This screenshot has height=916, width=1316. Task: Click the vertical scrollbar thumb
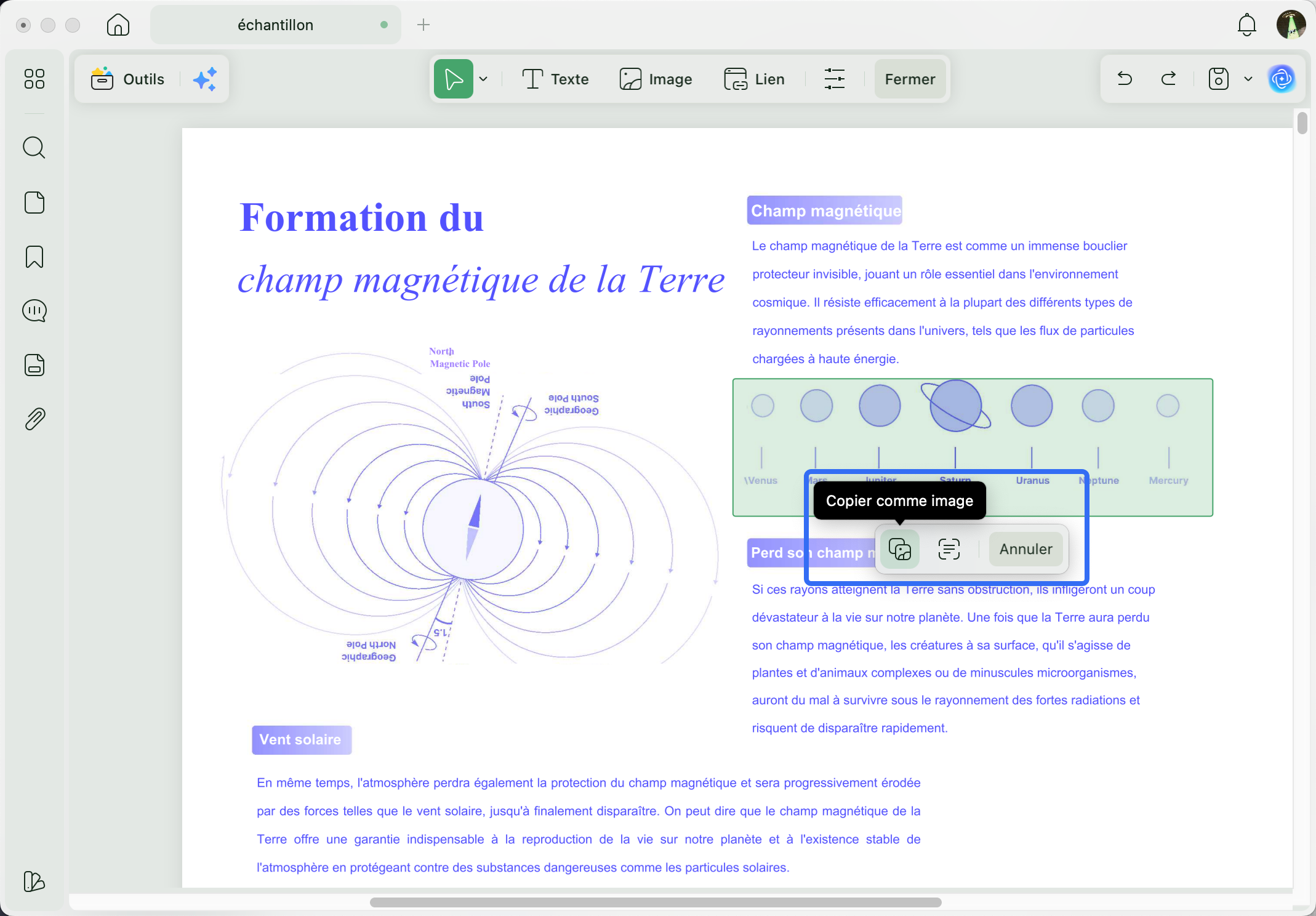[x=1302, y=123]
